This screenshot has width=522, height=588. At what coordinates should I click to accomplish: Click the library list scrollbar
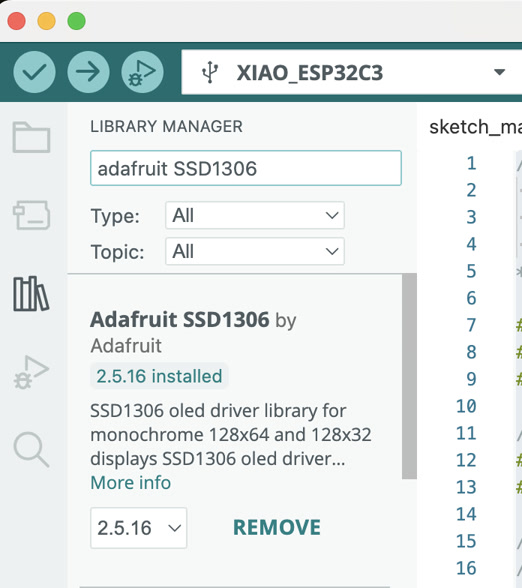pyautogui.click(x=409, y=376)
